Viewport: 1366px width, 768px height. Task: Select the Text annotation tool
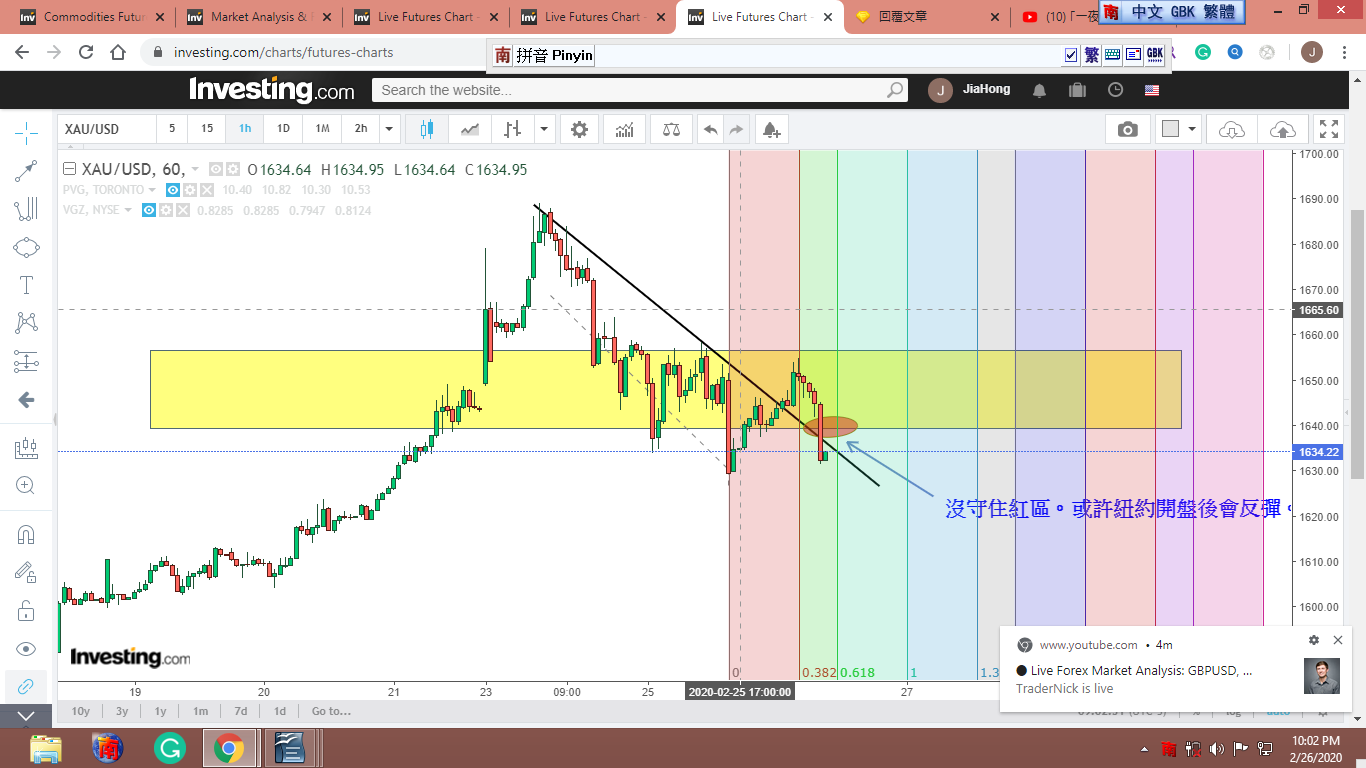pos(26,285)
